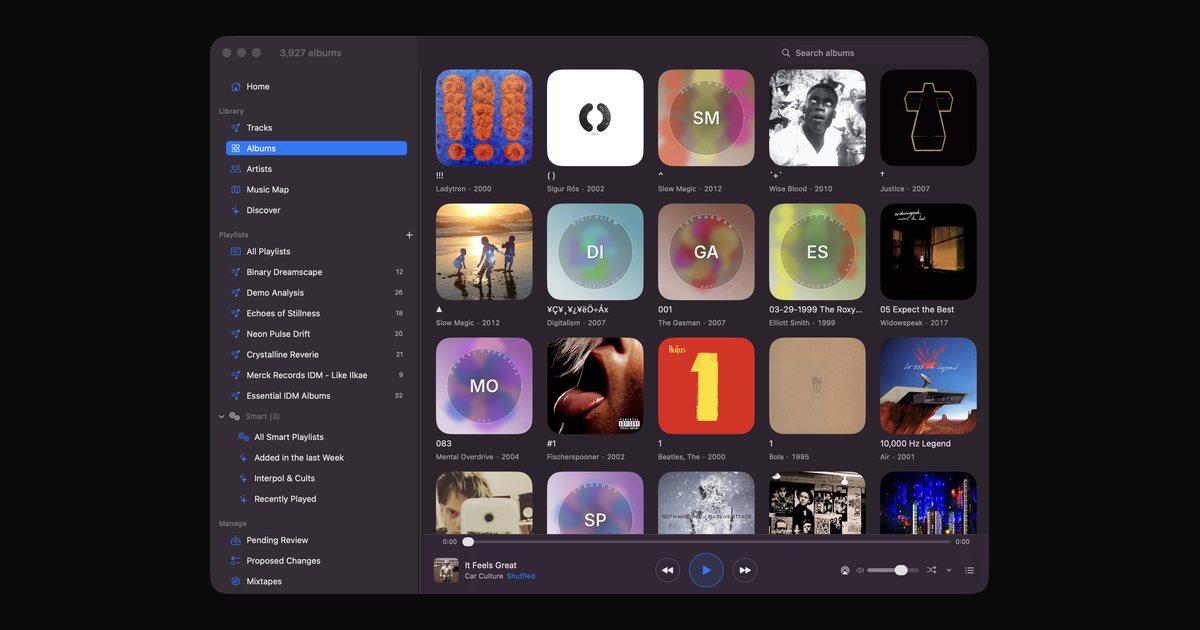Adjust the volume slider

click(893, 570)
